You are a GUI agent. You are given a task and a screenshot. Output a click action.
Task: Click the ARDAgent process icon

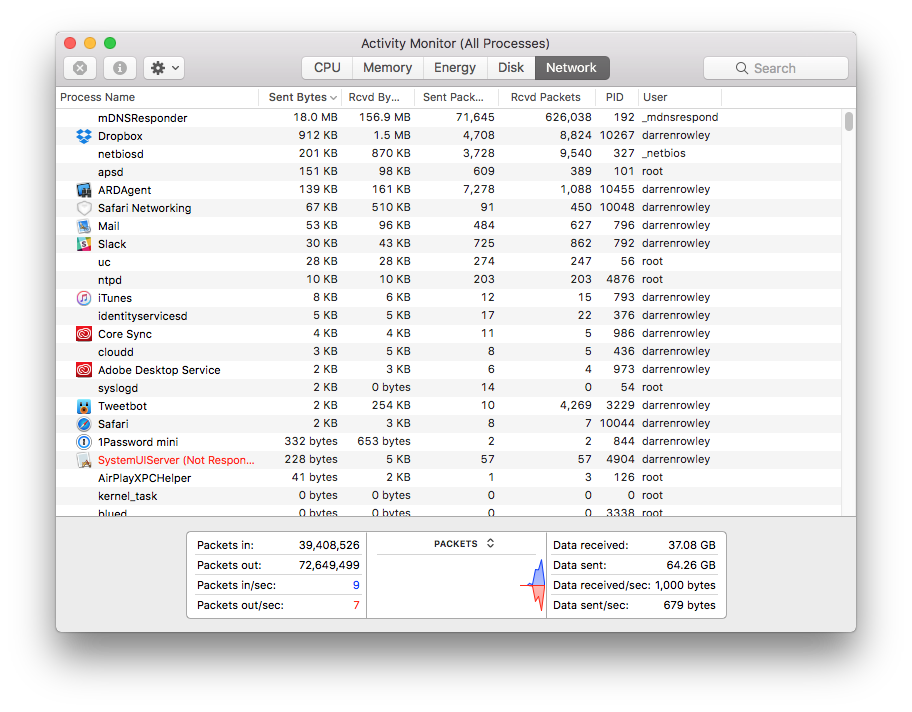point(84,190)
